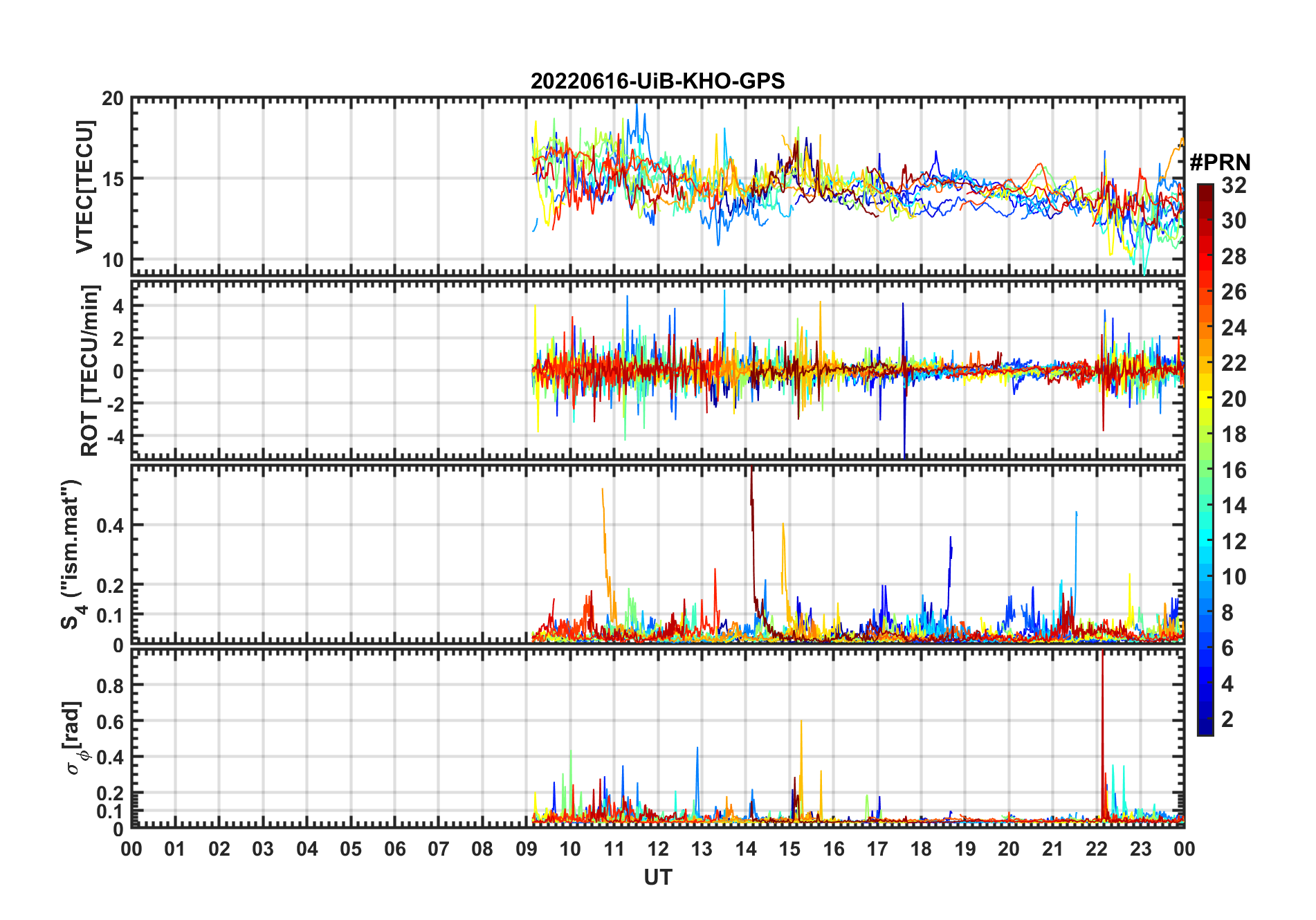Click colorbar tick label 16
This screenshot has width=1316, height=920.
pyautogui.click(x=1234, y=470)
